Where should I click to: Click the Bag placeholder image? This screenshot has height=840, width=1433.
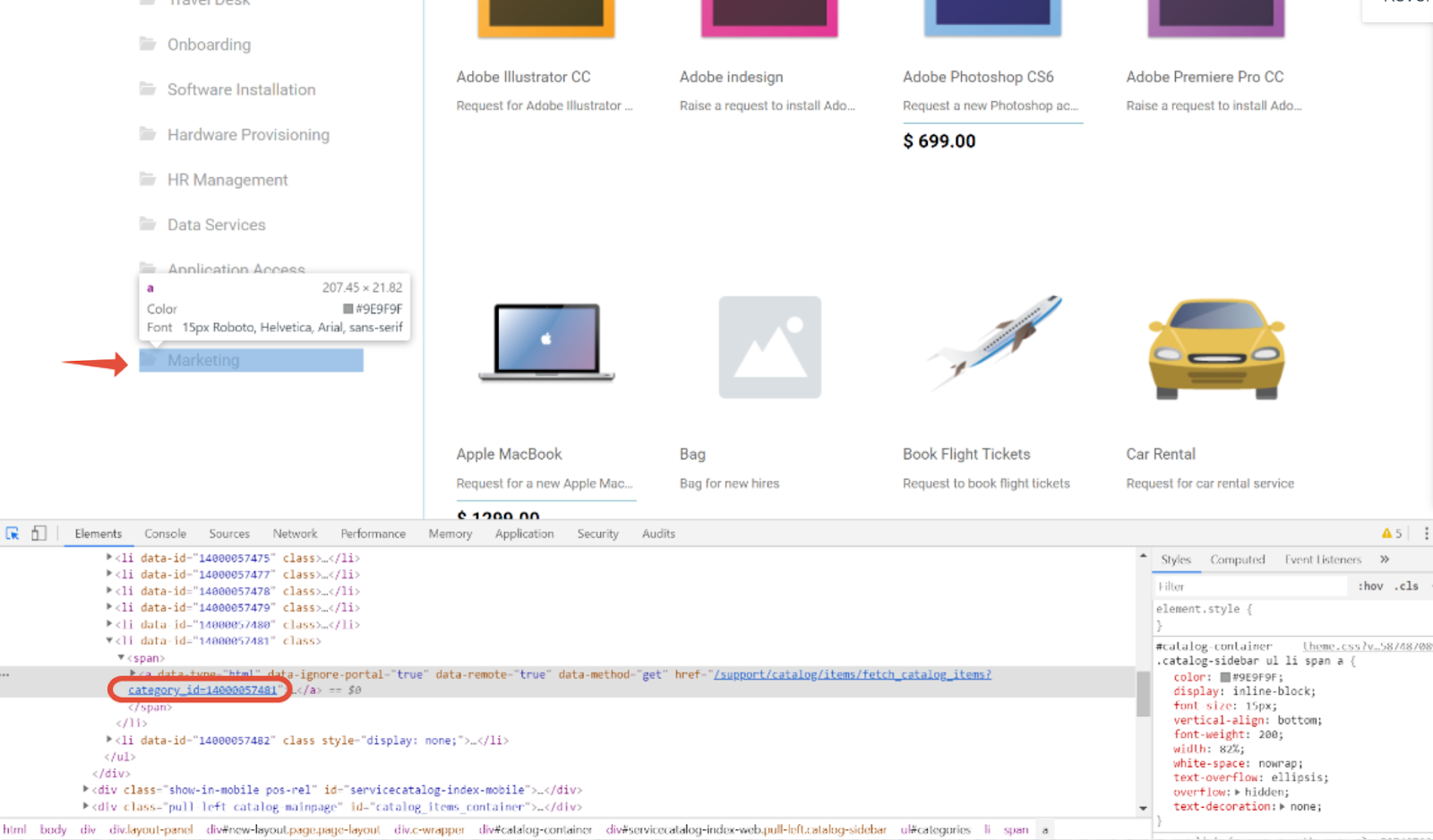pyautogui.click(x=770, y=347)
